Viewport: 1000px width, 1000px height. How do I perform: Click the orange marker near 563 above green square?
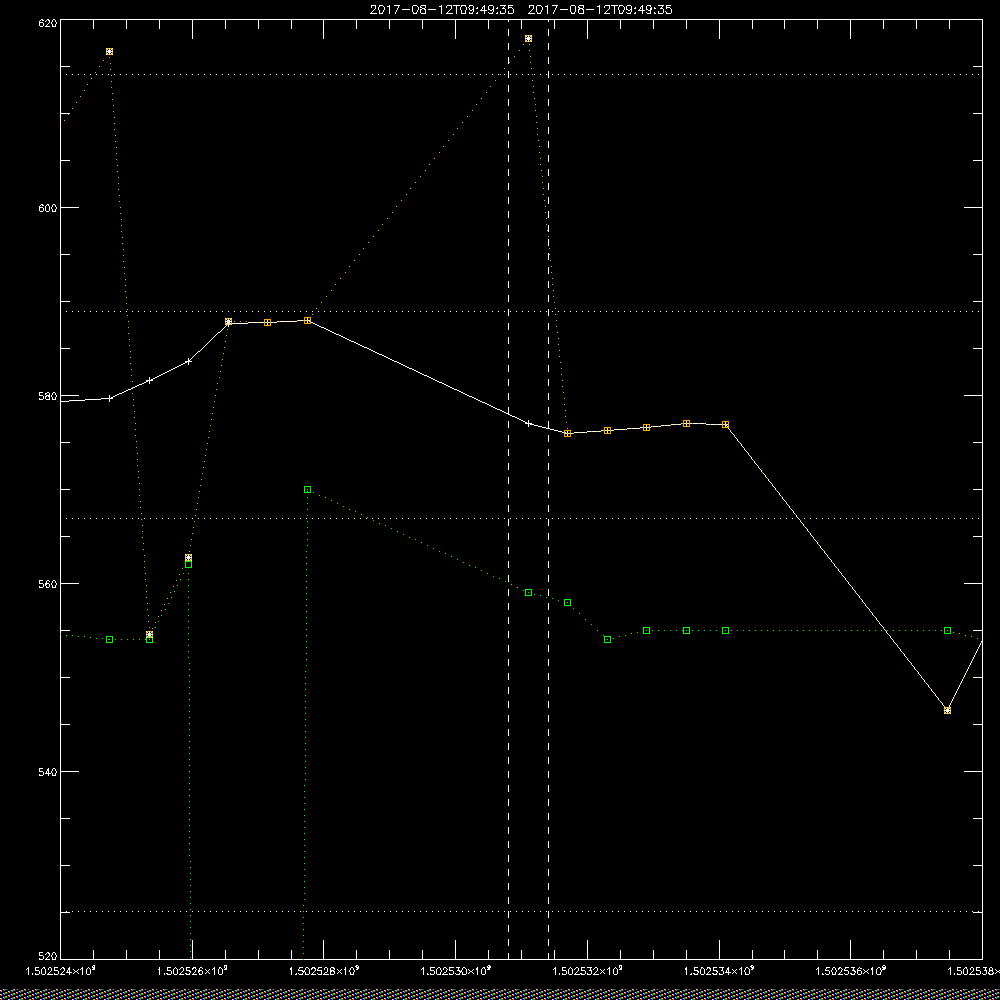[188, 557]
